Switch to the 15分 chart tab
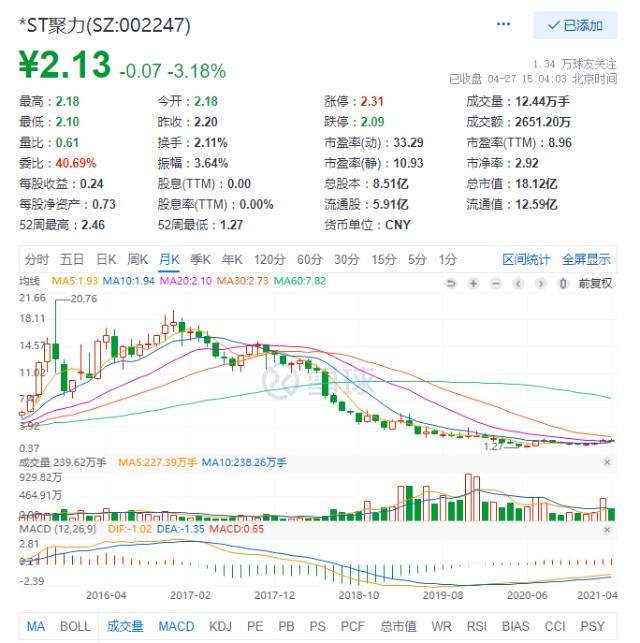Image resolution: width=640 pixels, height=643 pixels. pos(384,260)
